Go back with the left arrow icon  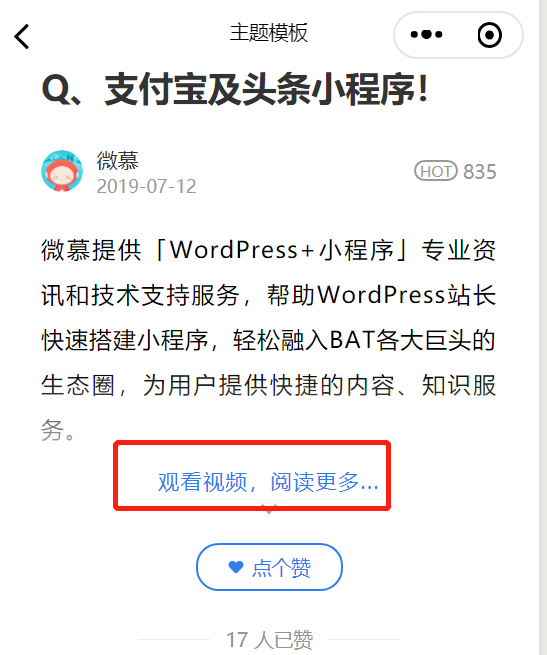22,36
